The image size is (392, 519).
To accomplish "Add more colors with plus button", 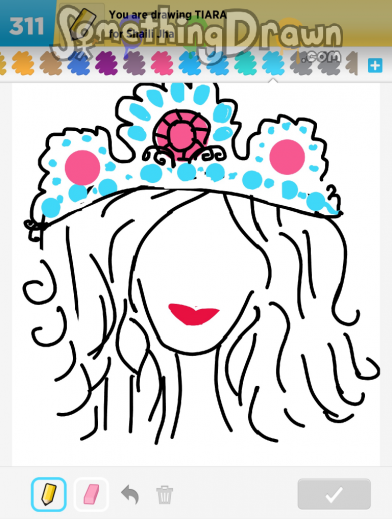I will click(x=375, y=65).
